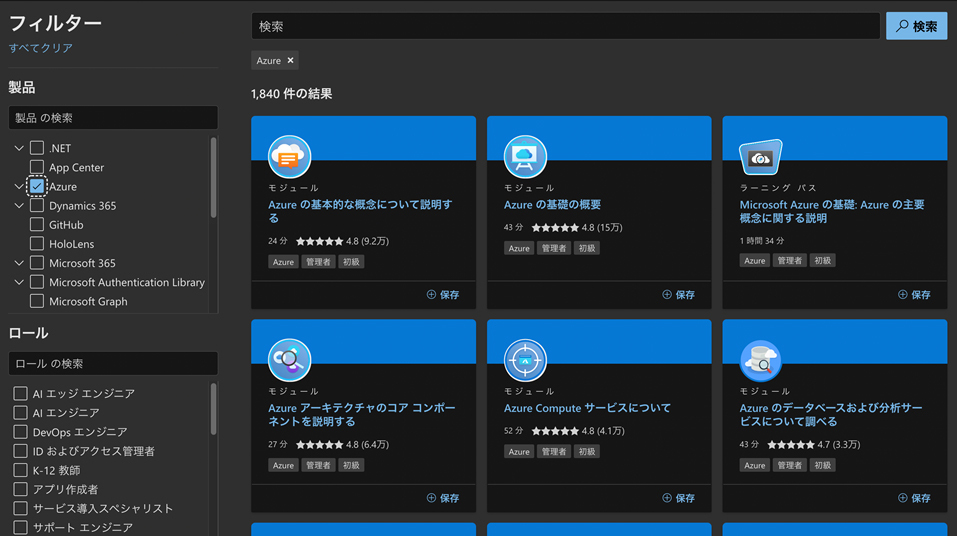Save the Azure の基礎の概要 module
Image resolution: width=957 pixels, height=536 pixels.
click(679, 294)
